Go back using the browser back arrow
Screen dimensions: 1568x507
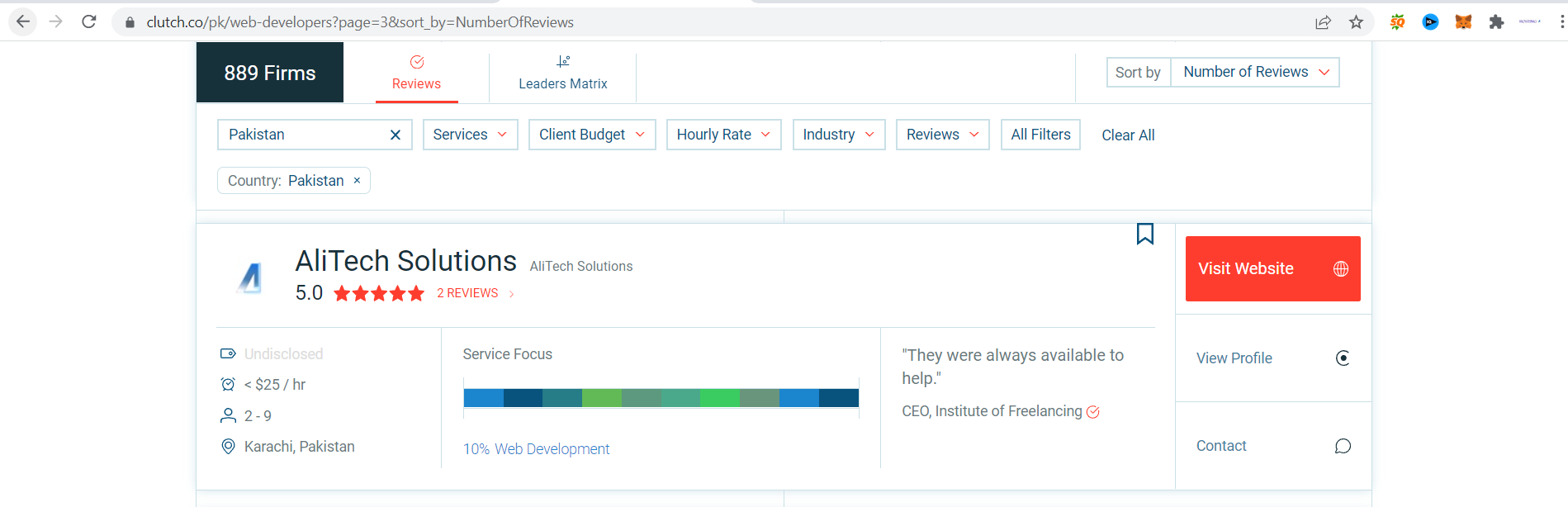pyautogui.click(x=22, y=22)
